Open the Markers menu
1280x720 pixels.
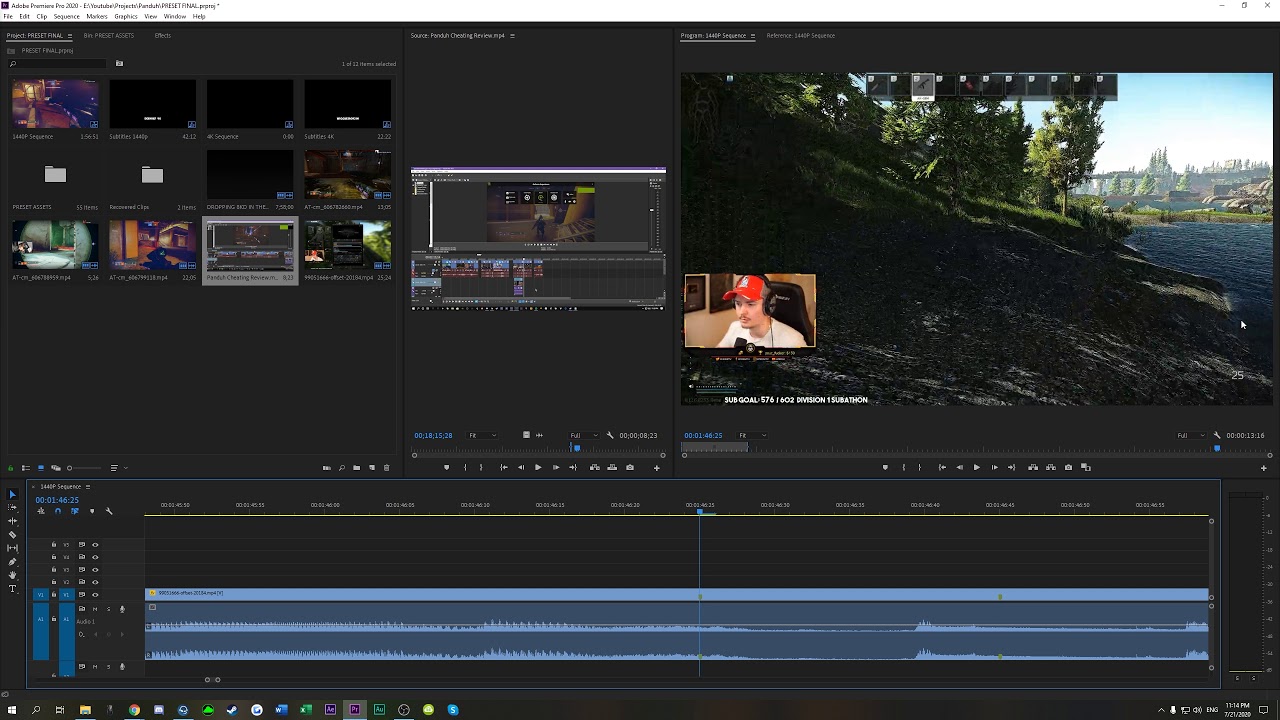coord(97,16)
